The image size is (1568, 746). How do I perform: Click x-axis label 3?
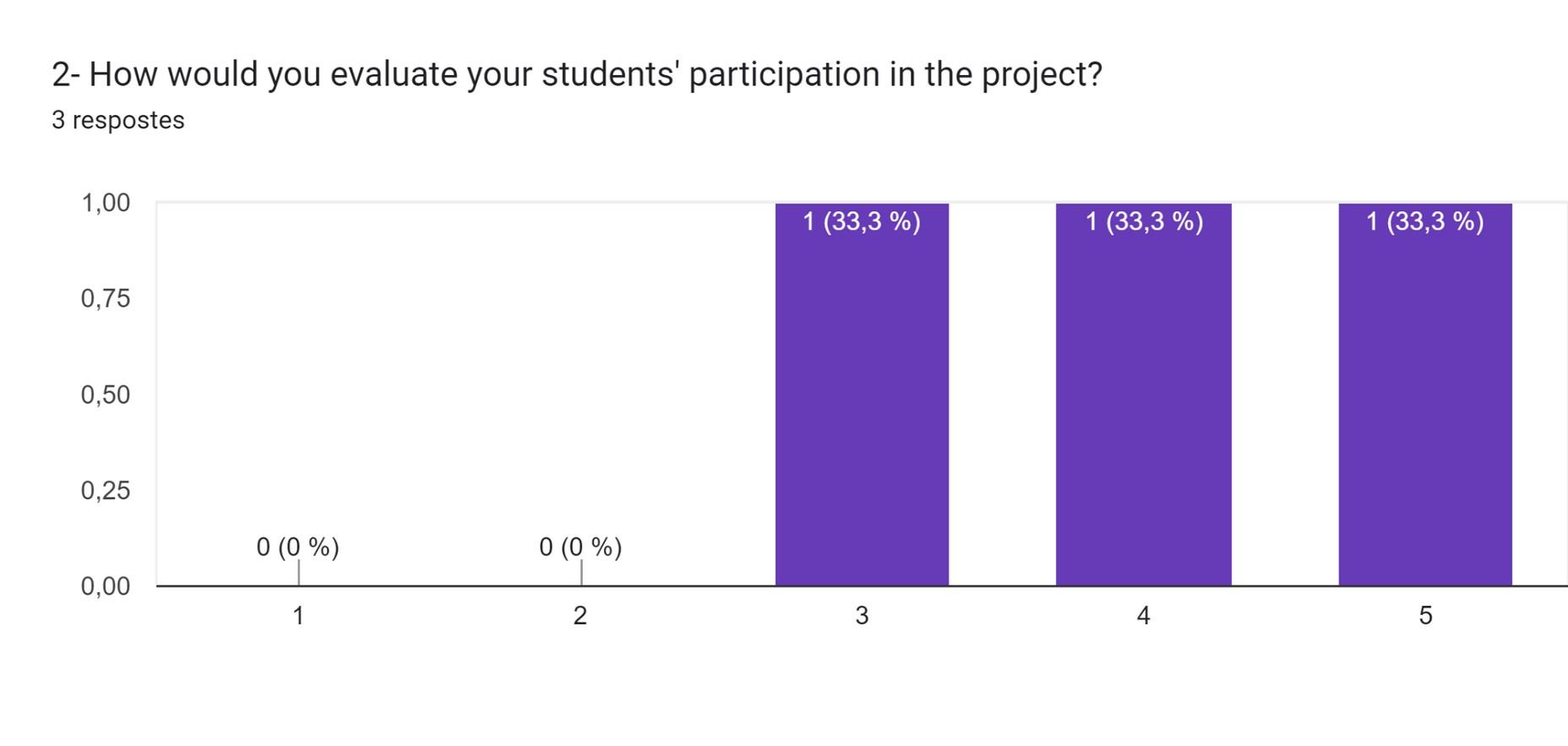862,615
